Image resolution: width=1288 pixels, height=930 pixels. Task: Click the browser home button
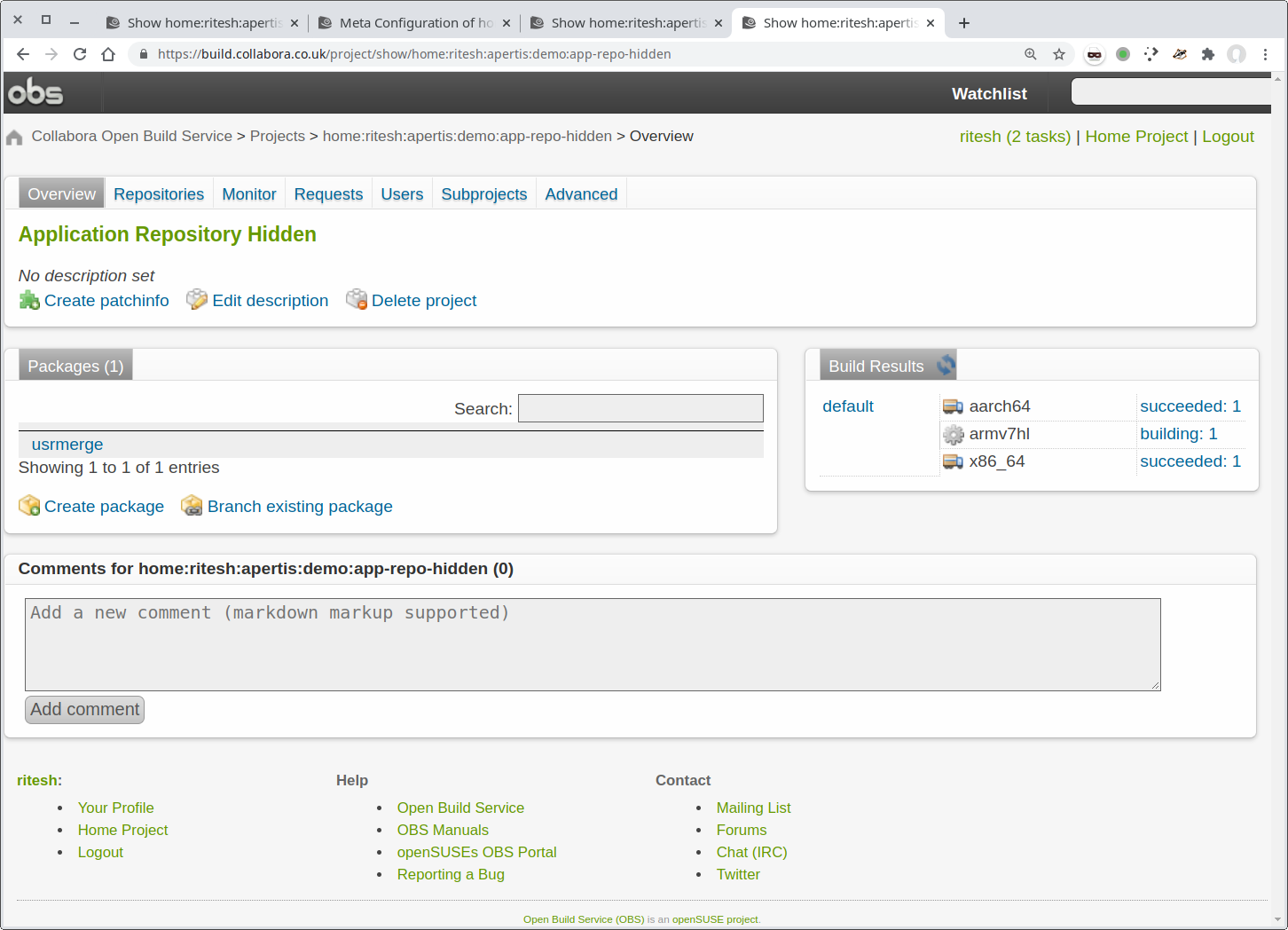pyautogui.click(x=108, y=54)
